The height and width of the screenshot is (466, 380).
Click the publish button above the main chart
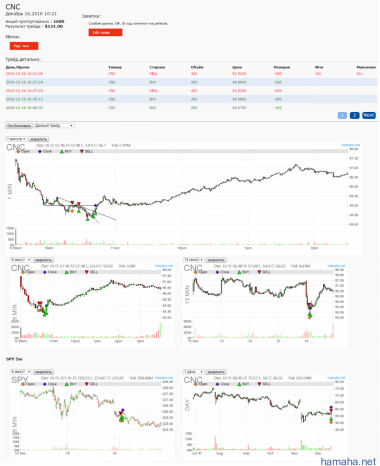tap(19, 126)
